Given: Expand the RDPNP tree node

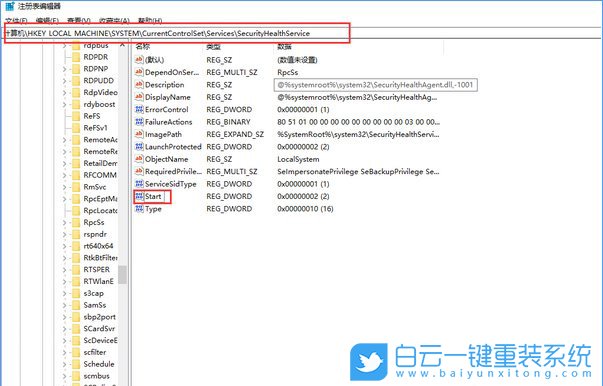Looking at the screenshot, I should (x=65, y=69).
